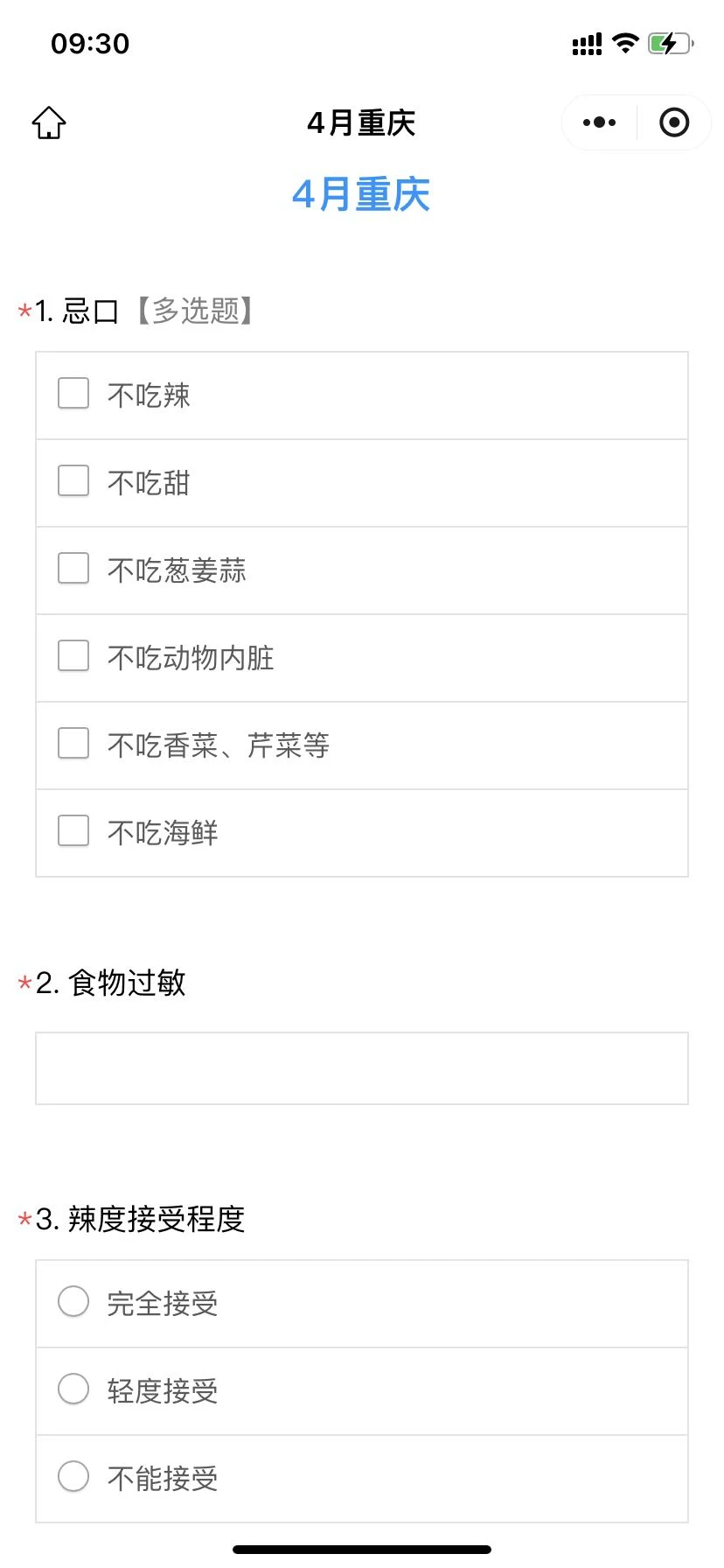The image size is (724, 1568).
Task: Tap the 4月重庆 navigation bar title
Action: pyautogui.click(x=361, y=122)
